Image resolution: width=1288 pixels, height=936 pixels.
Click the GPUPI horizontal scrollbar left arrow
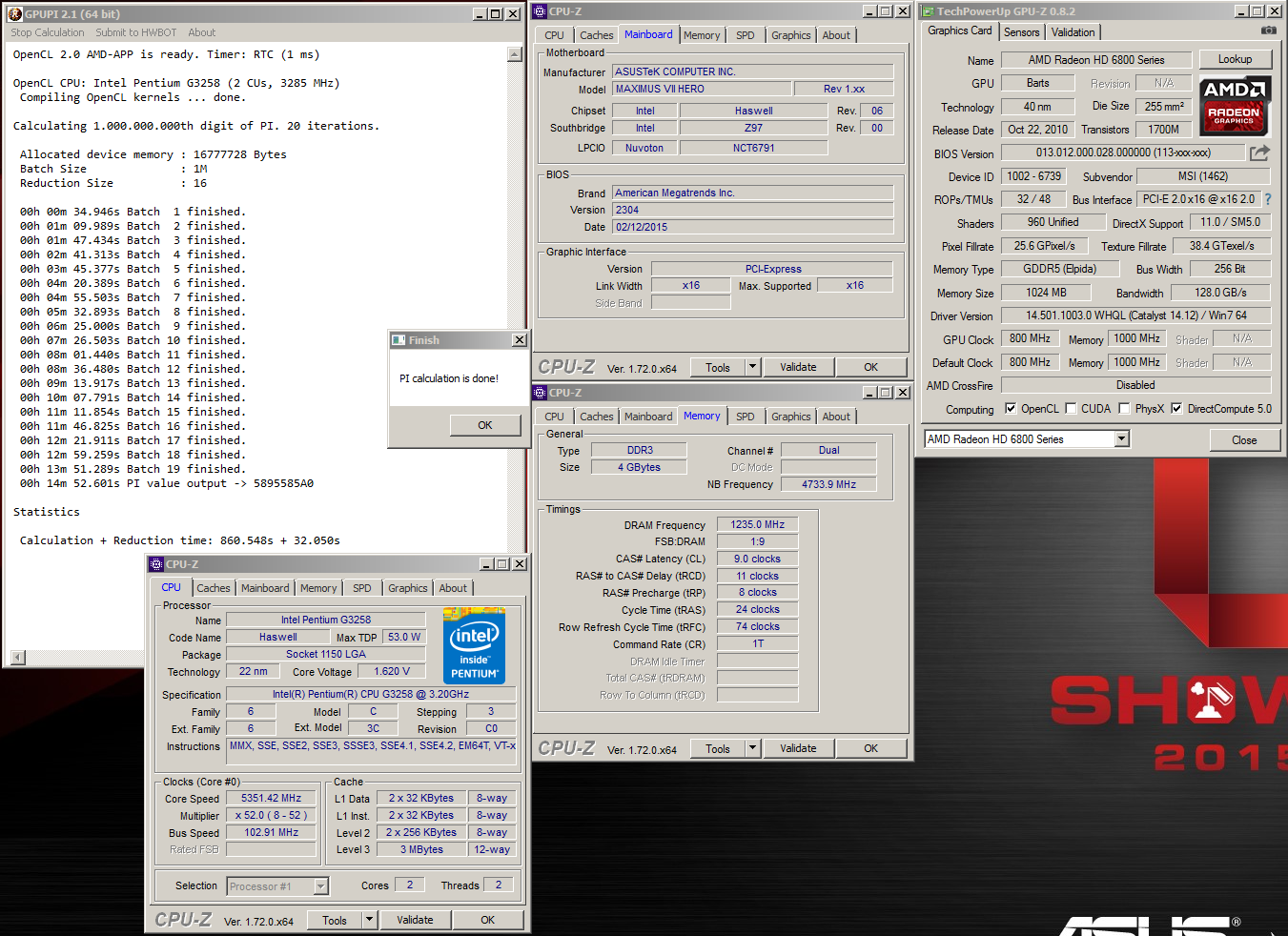coord(18,657)
